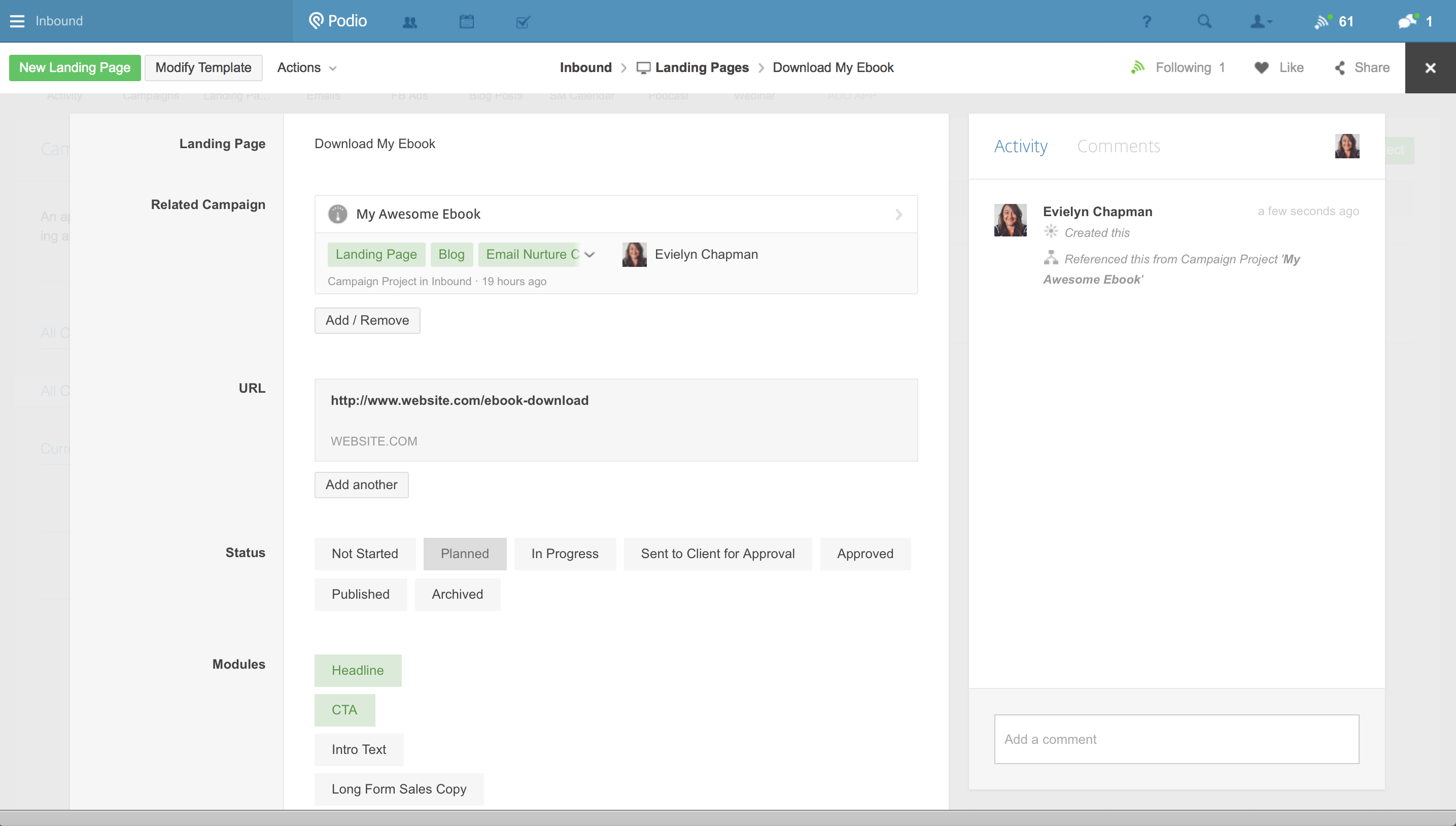Open the account profile dropdown
Screen dimensions: 1456x826
coord(1261,21)
